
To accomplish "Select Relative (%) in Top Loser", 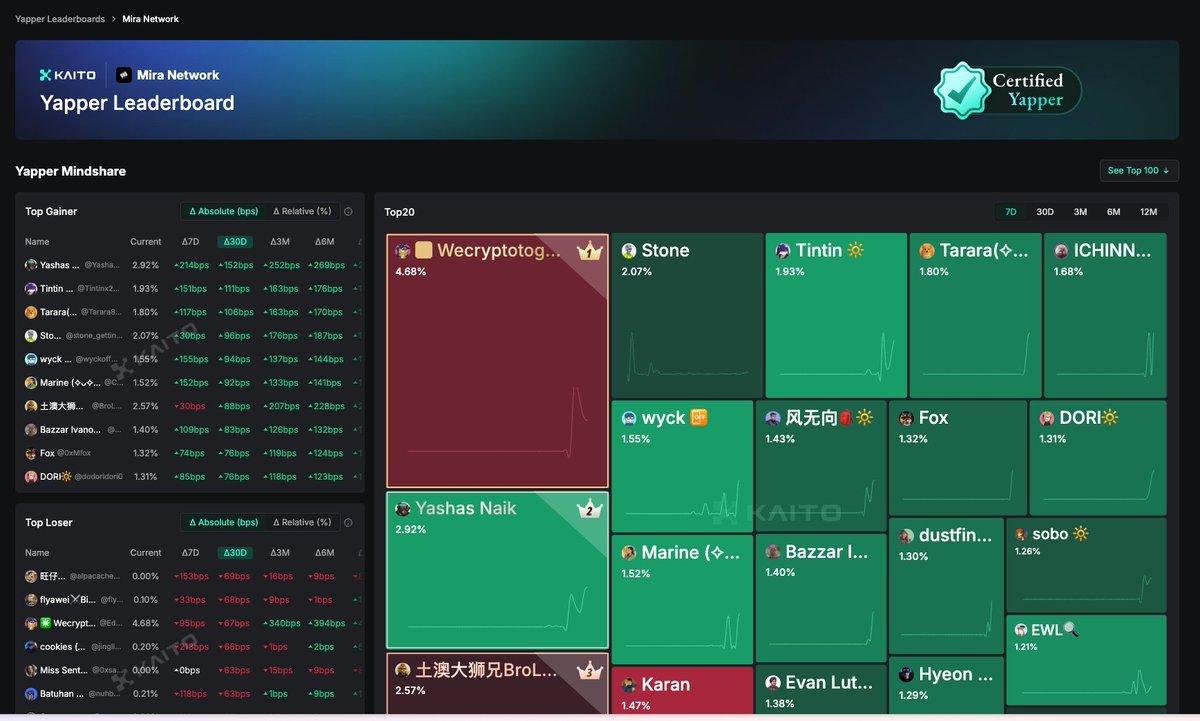I will click(302, 522).
